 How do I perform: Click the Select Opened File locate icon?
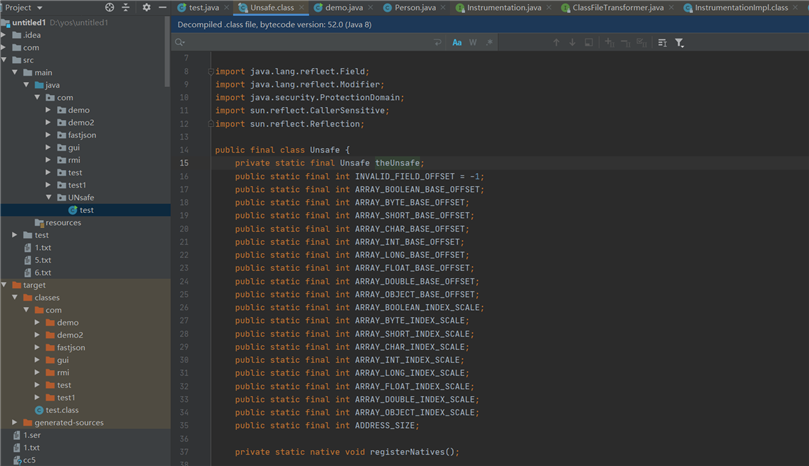coord(109,7)
